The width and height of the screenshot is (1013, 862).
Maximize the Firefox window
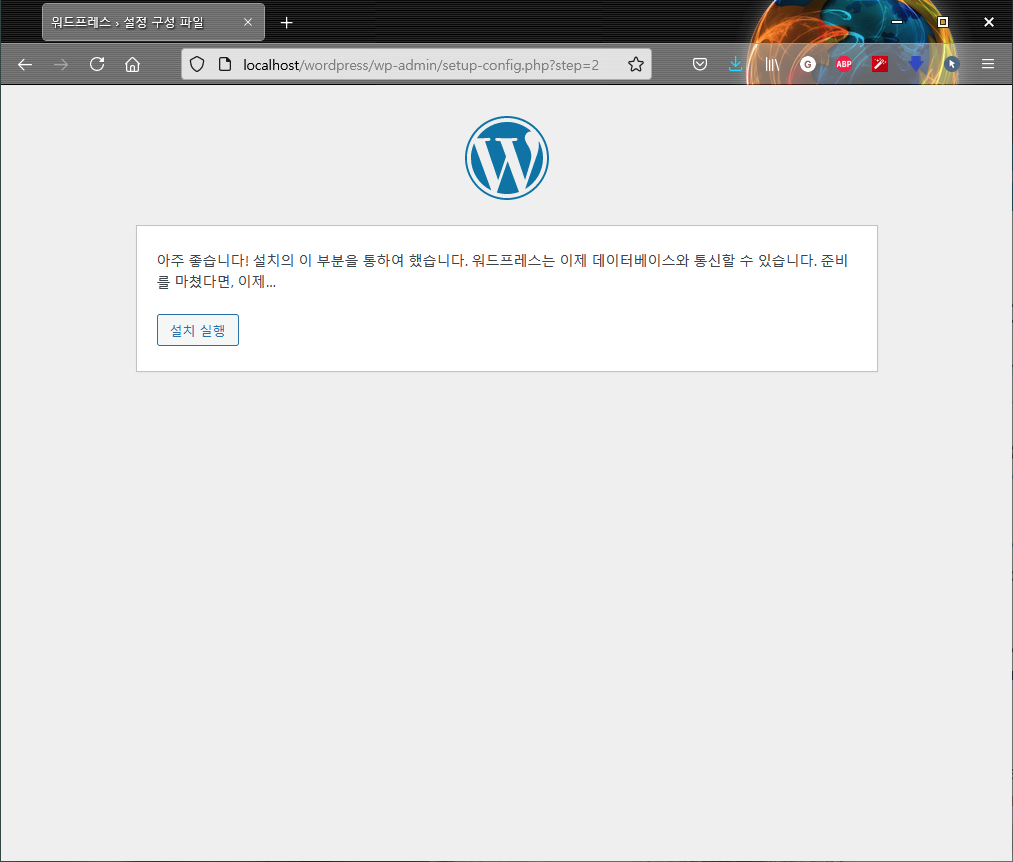[943, 22]
